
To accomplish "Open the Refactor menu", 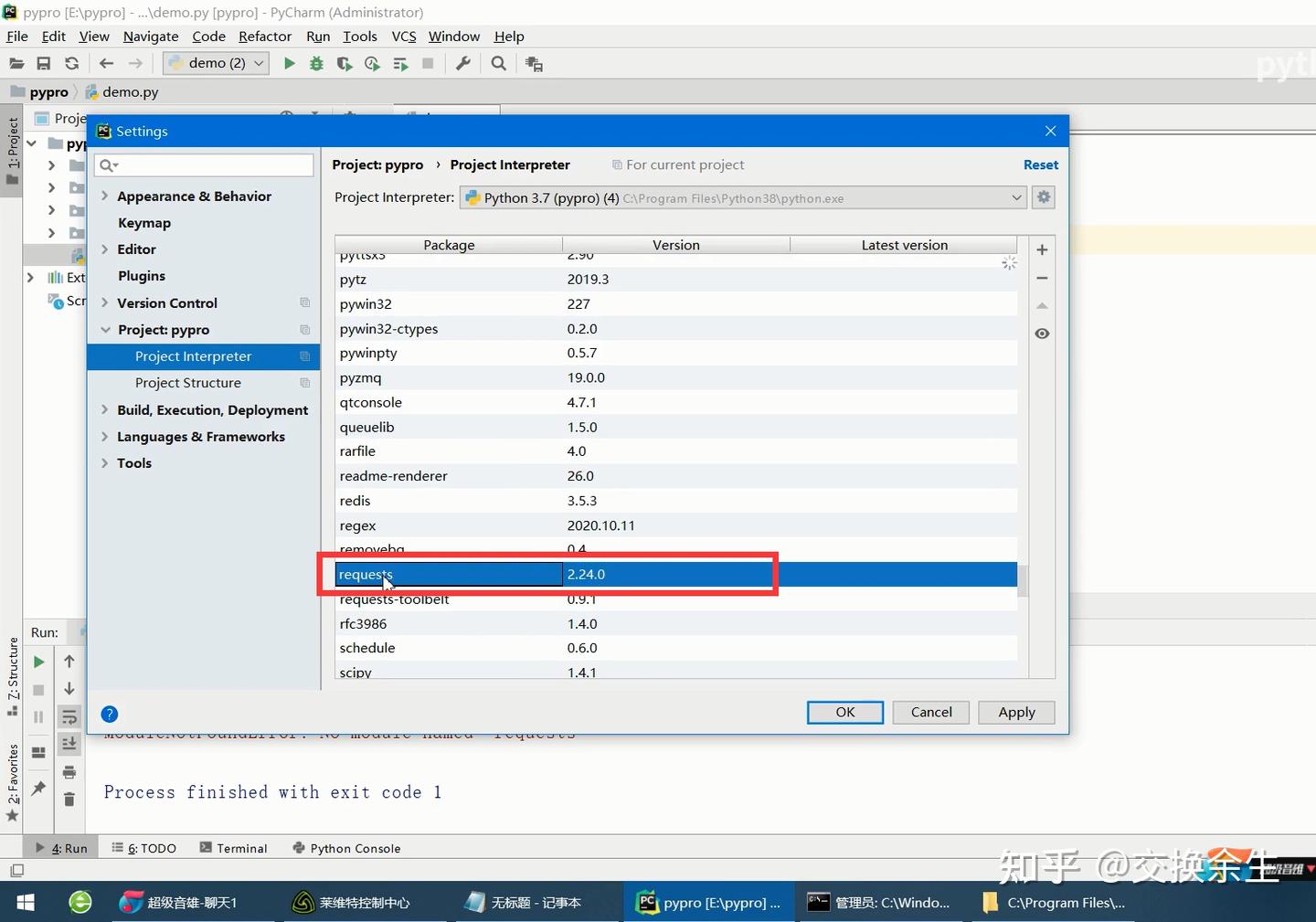I will 264,37.
